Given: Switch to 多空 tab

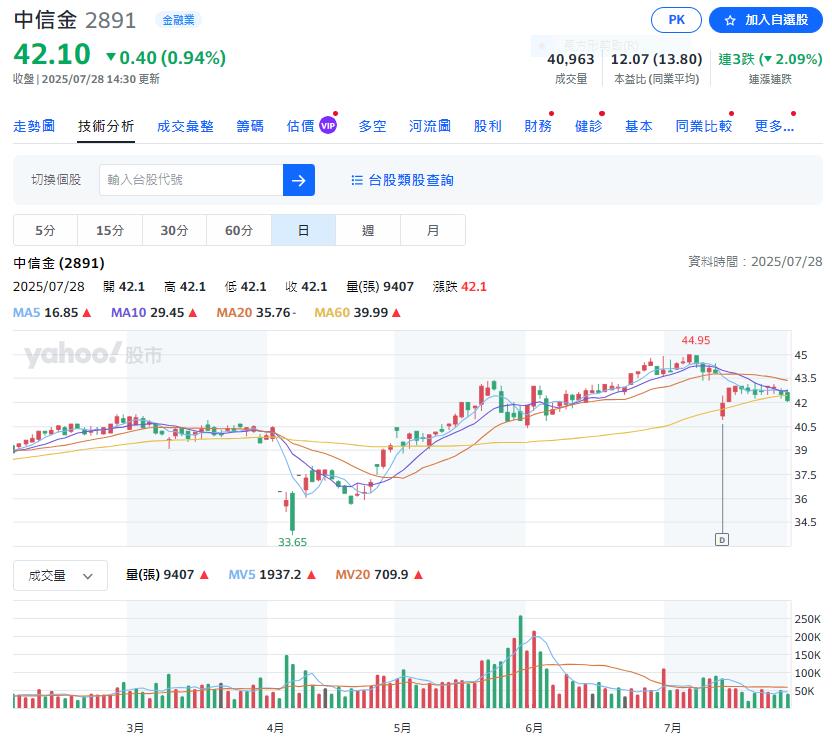Looking at the screenshot, I should coord(372,126).
